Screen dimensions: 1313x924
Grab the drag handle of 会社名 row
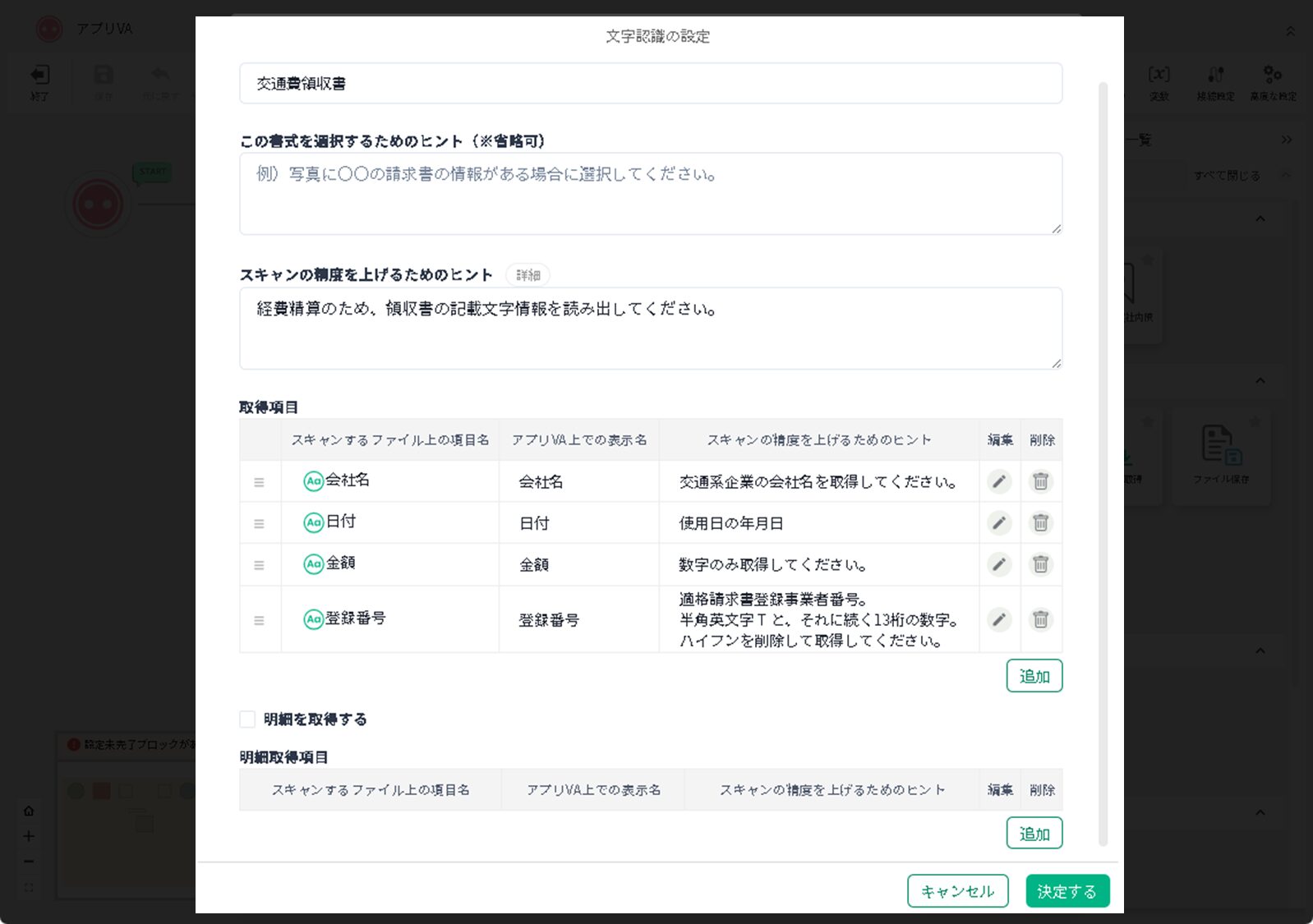pos(259,482)
